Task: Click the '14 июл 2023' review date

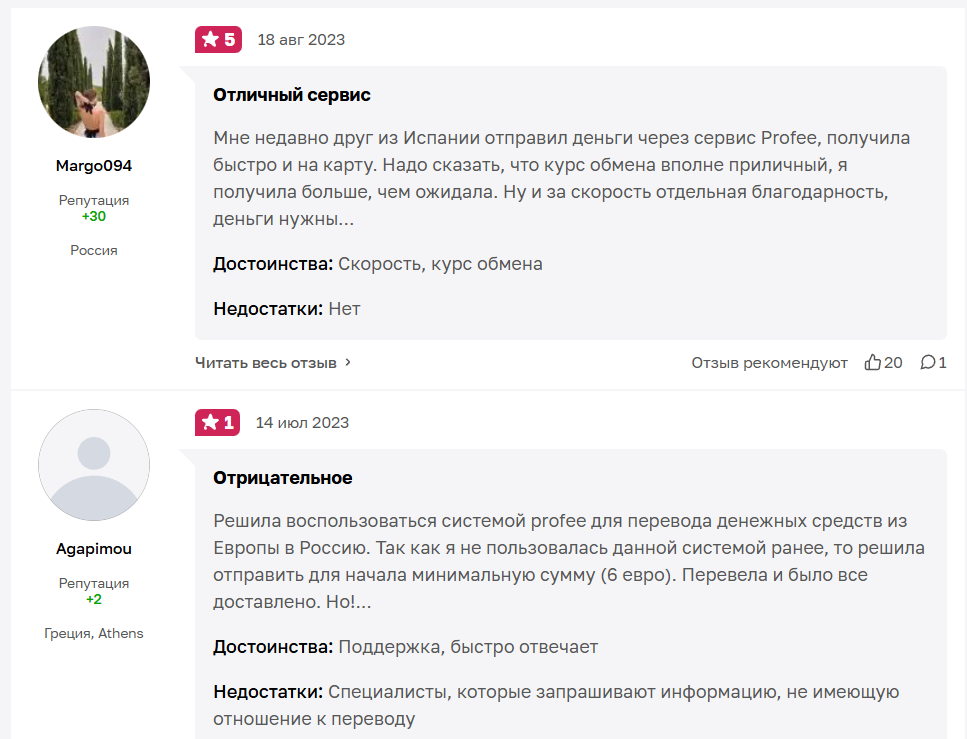Action: 302,422
